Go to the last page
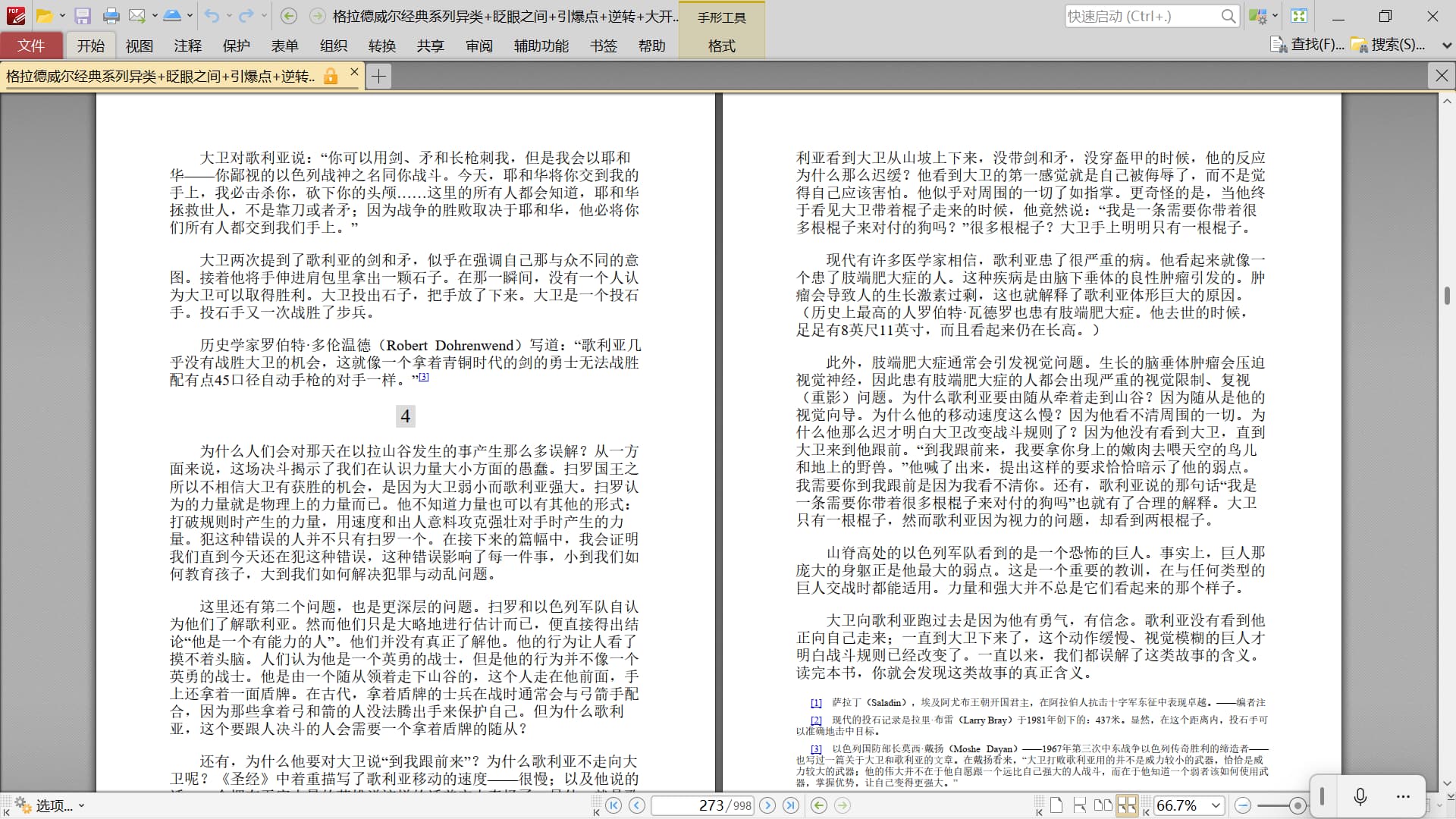 click(x=791, y=805)
